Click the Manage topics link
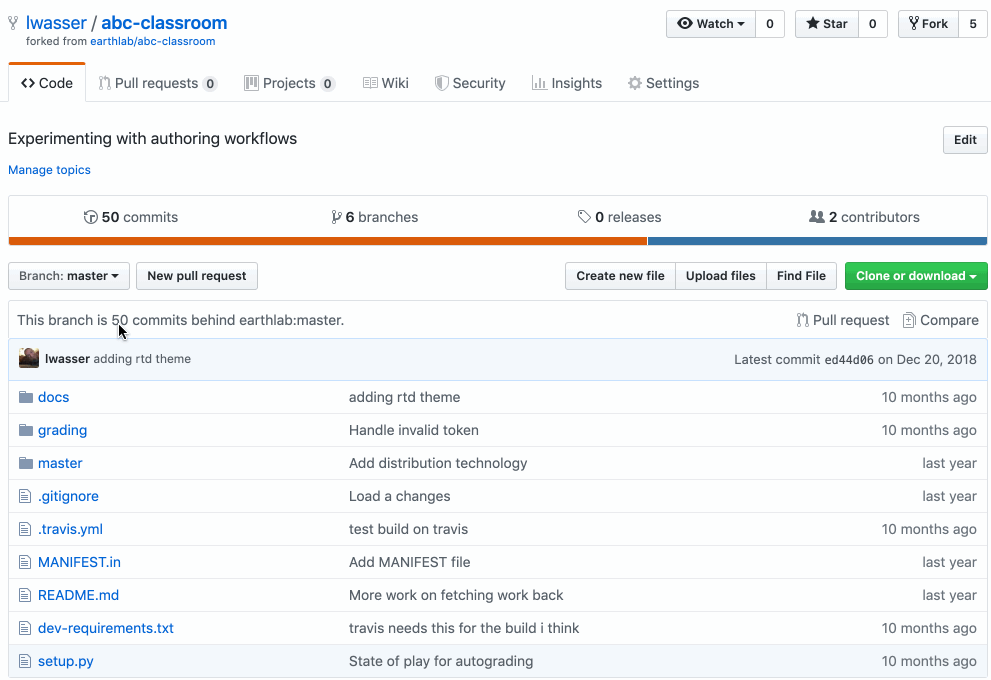Screen dimensions: 991x680 (49, 170)
